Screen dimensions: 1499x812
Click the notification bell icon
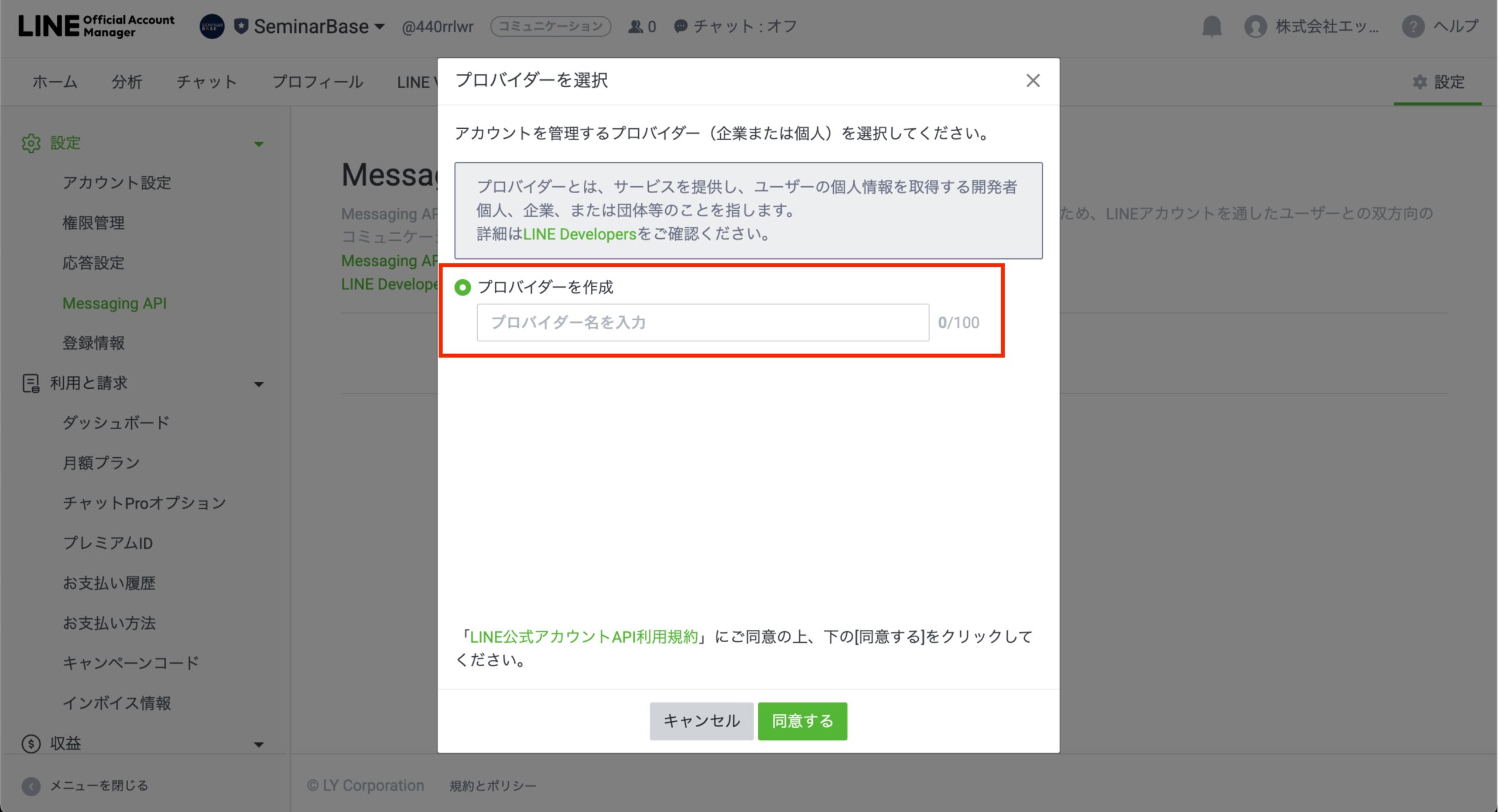click(1211, 26)
